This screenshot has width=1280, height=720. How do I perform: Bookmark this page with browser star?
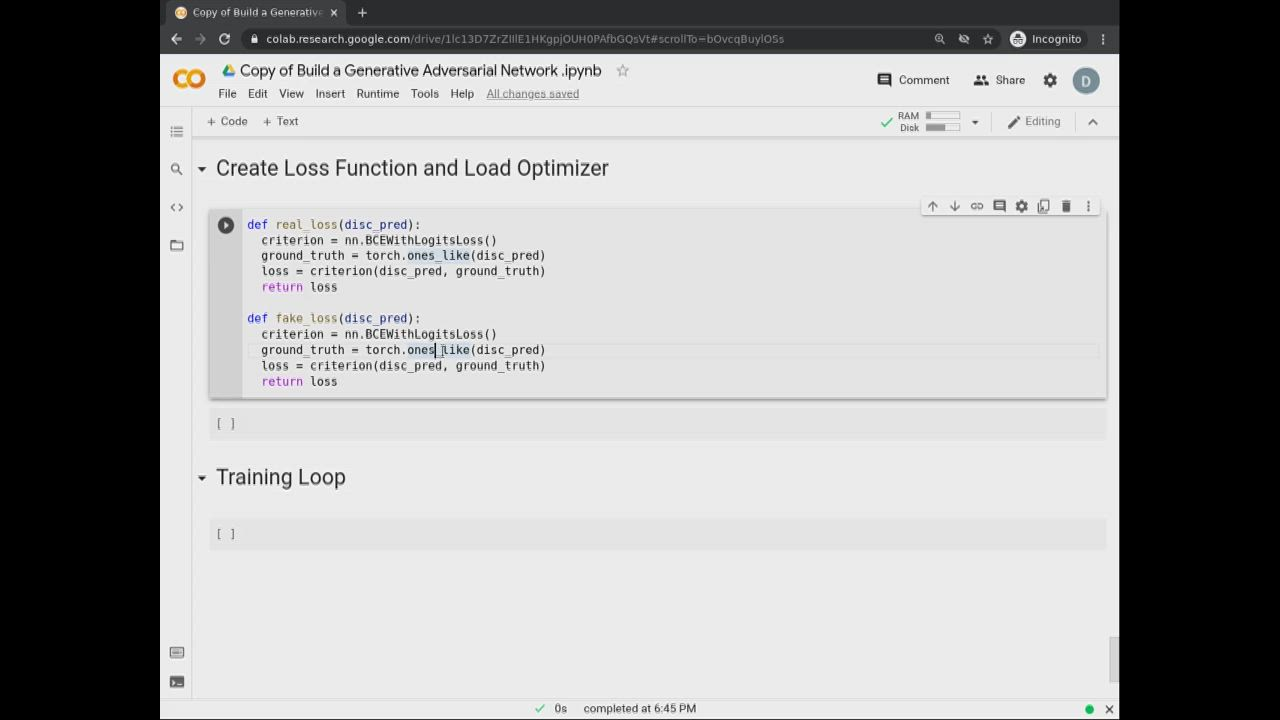pos(988,39)
